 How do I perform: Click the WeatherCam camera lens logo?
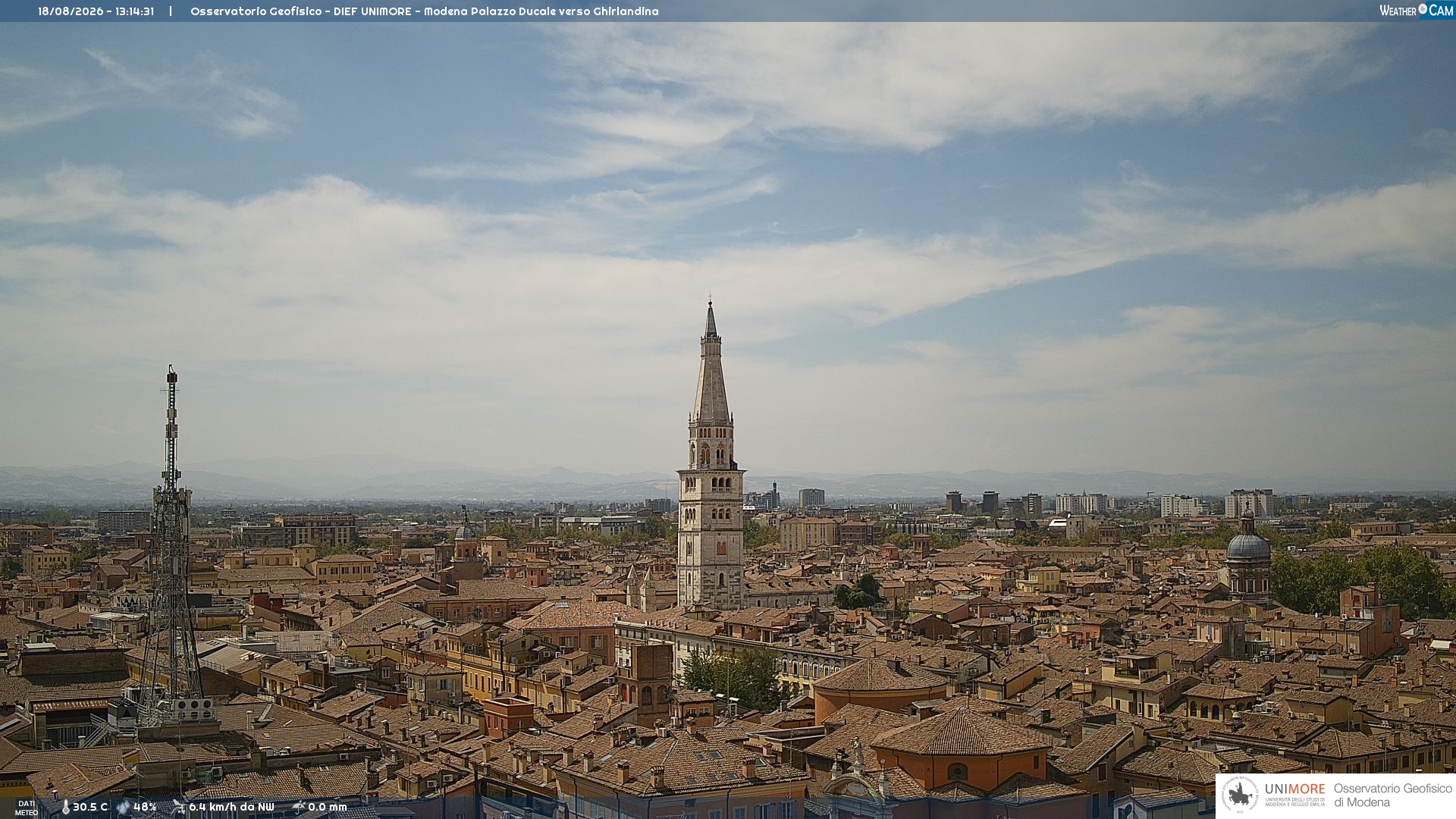click(1423, 9)
